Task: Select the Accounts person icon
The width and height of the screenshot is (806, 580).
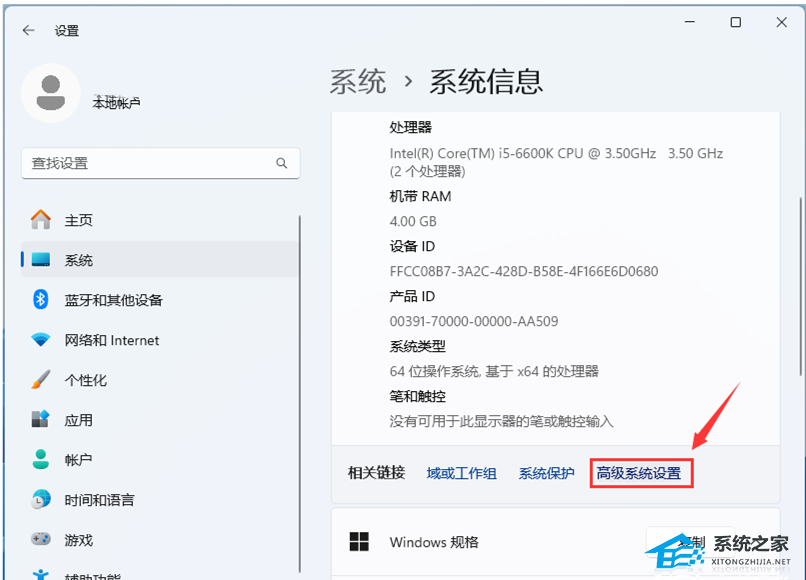Action: (x=41, y=460)
